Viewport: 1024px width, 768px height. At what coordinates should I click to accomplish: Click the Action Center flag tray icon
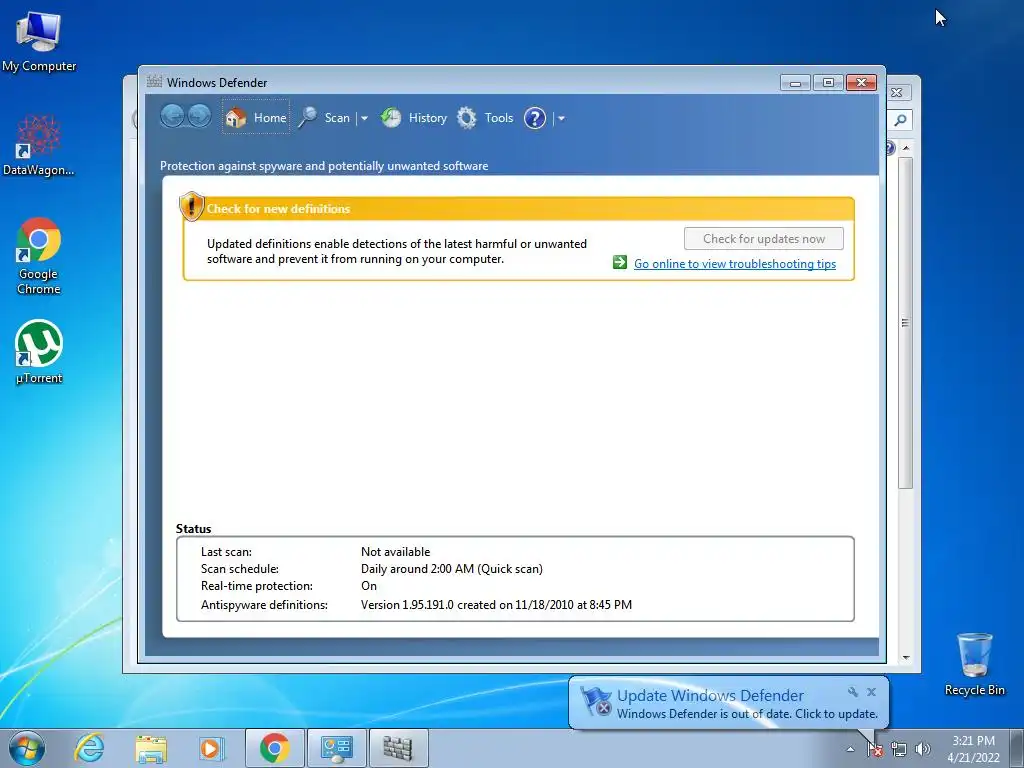[x=874, y=749]
